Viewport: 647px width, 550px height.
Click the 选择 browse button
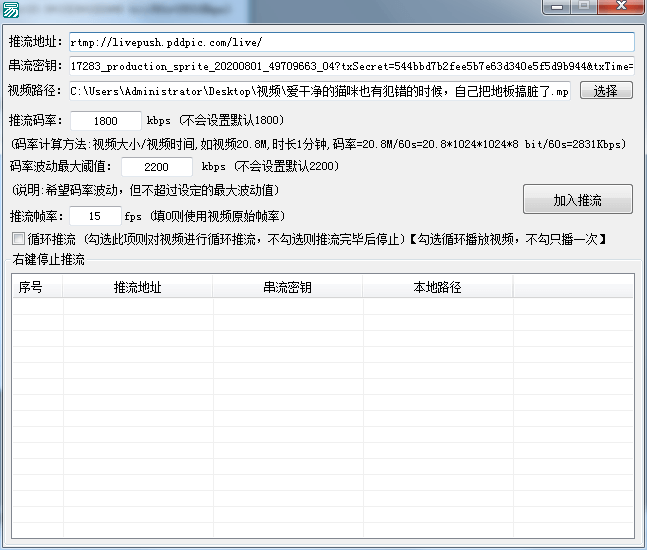(606, 91)
